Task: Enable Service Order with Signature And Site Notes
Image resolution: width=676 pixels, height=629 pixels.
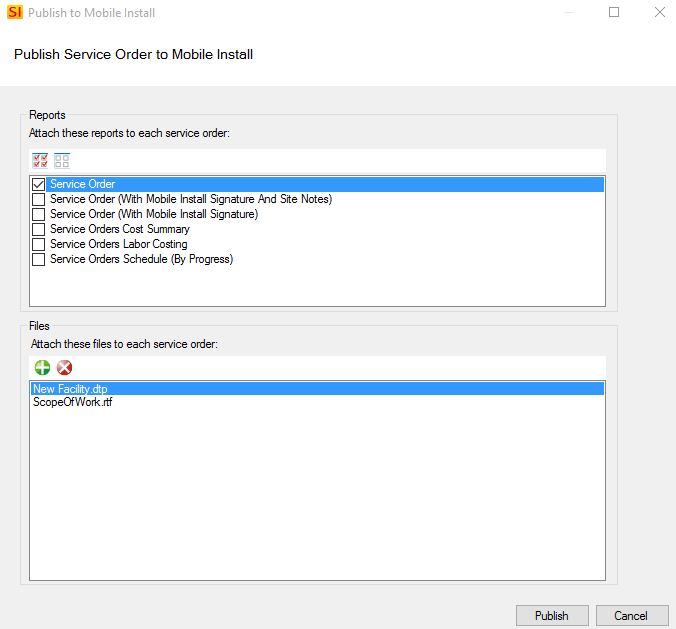Action: click(x=38, y=200)
